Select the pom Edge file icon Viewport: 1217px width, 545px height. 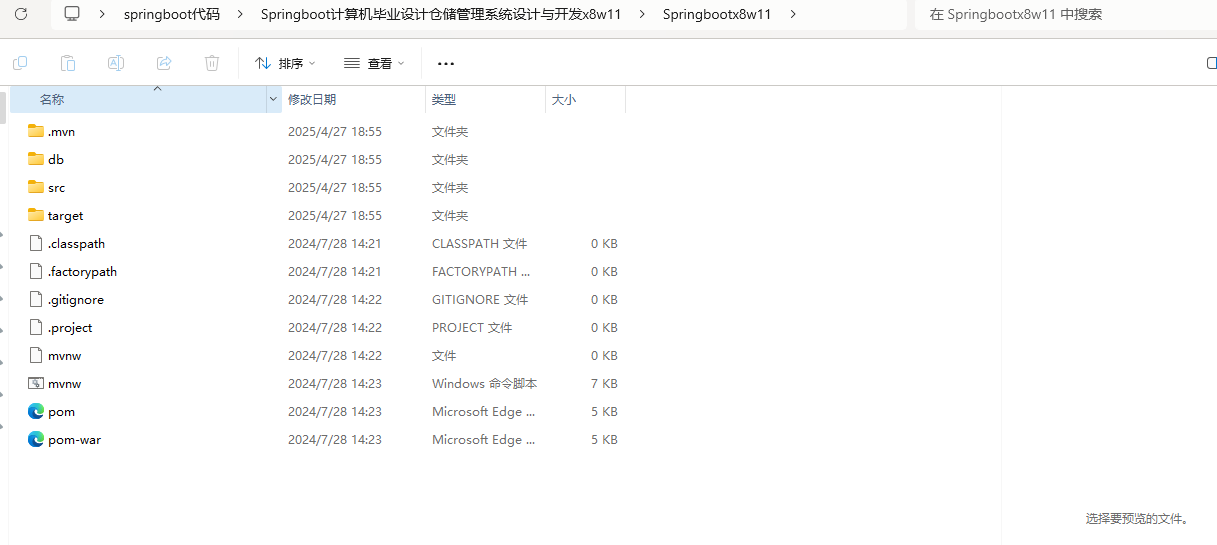[x=37, y=411]
